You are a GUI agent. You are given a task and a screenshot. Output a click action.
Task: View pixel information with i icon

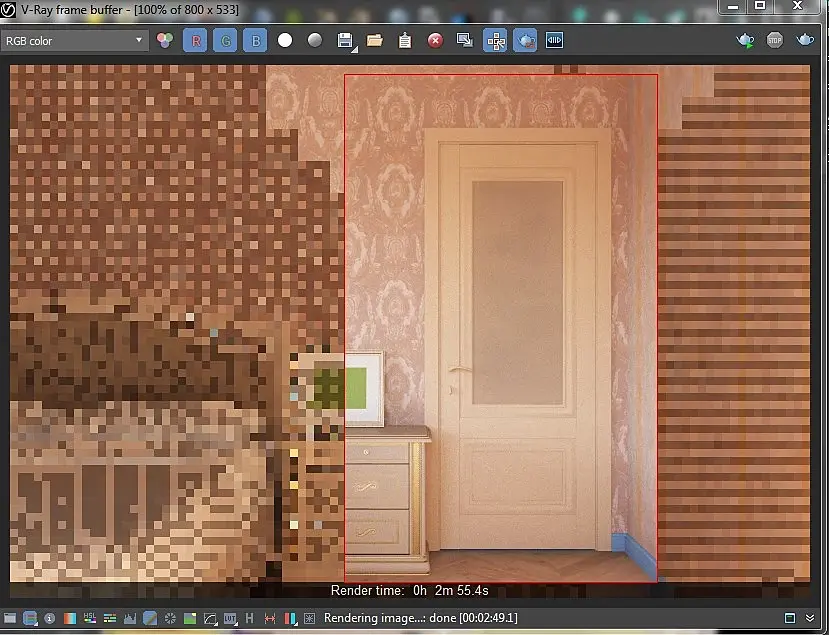(50, 618)
